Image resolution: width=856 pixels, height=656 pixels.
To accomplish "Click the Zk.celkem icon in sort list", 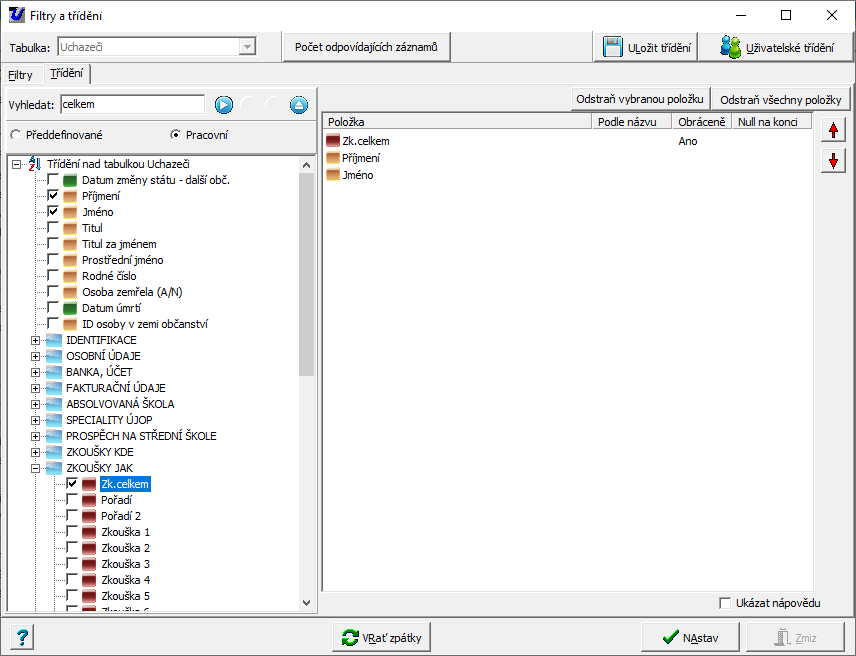I will coord(333,141).
